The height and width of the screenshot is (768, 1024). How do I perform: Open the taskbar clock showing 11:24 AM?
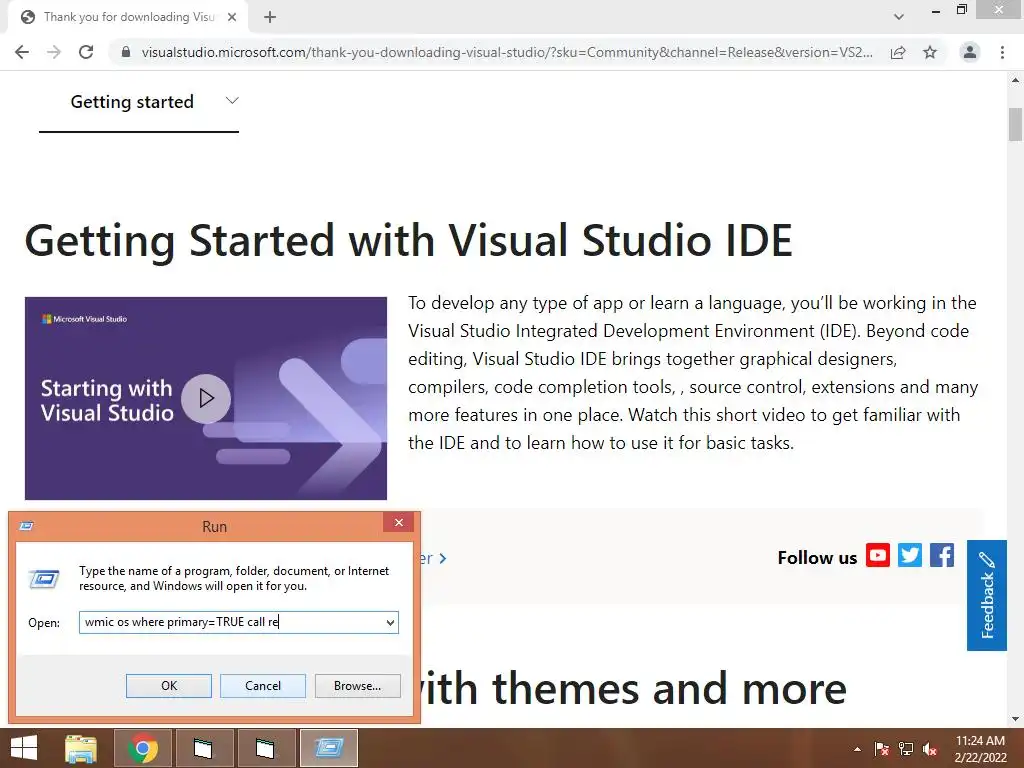click(980, 749)
